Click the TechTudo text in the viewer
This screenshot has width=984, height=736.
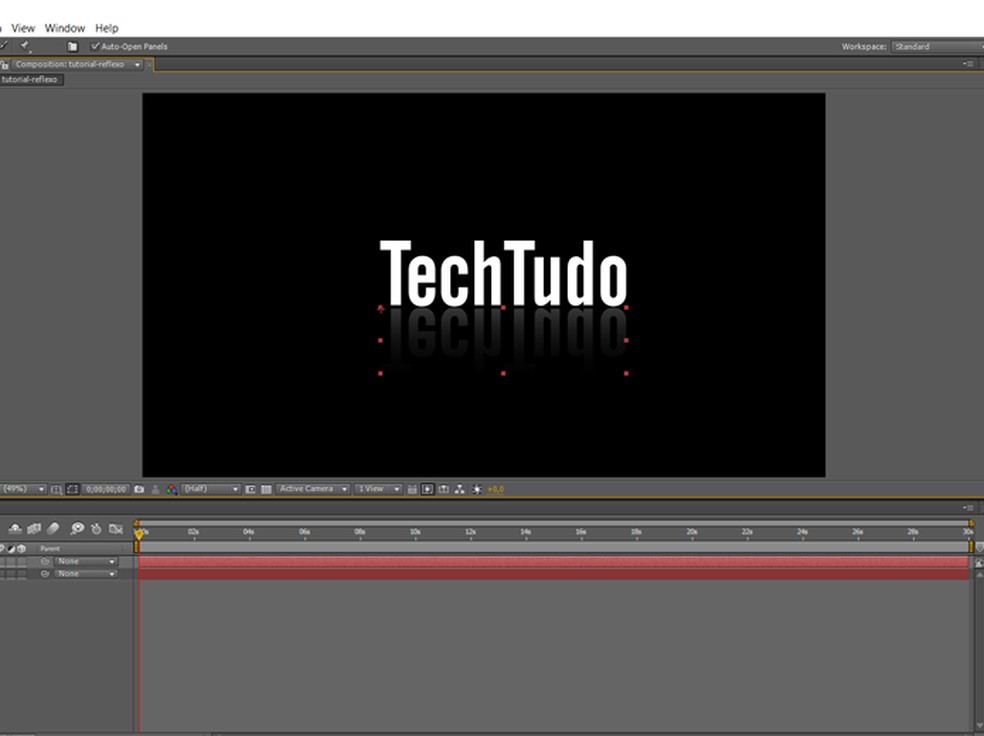click(503, 274)
